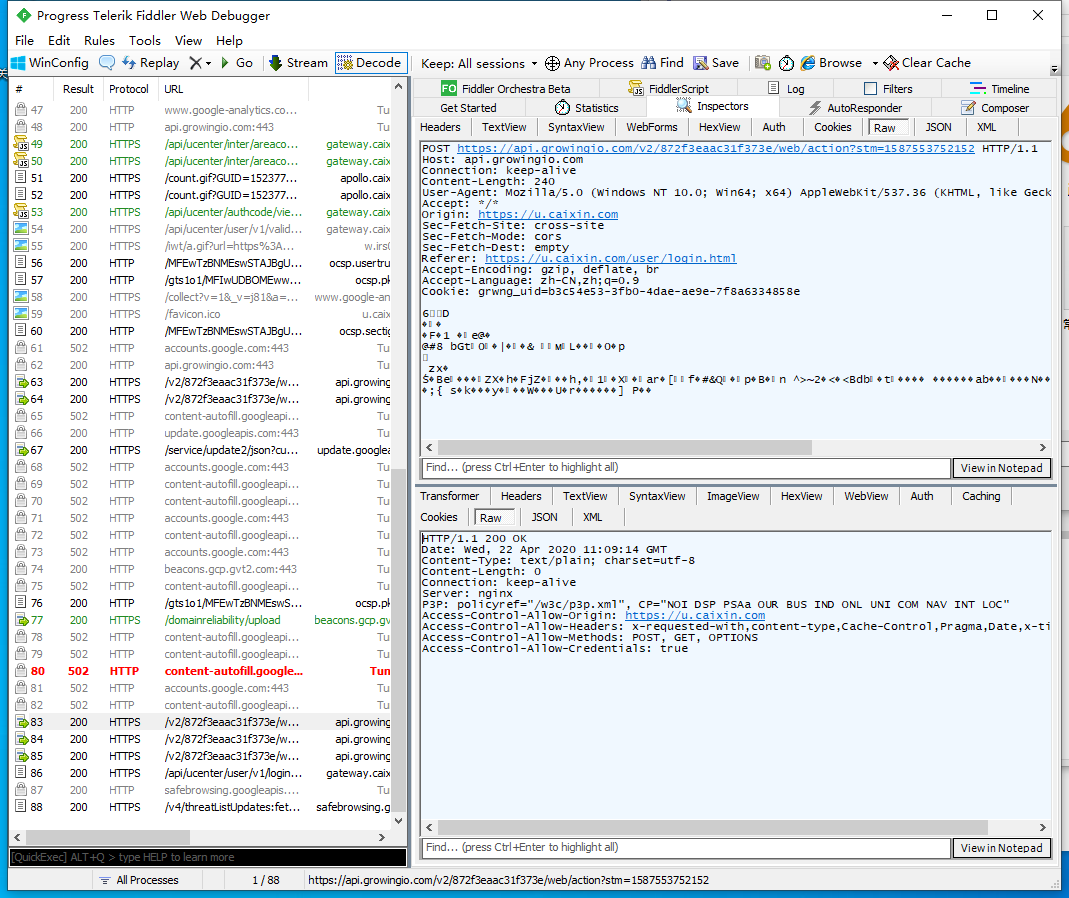
Task: Open the Filters tab
Action: 888,89
